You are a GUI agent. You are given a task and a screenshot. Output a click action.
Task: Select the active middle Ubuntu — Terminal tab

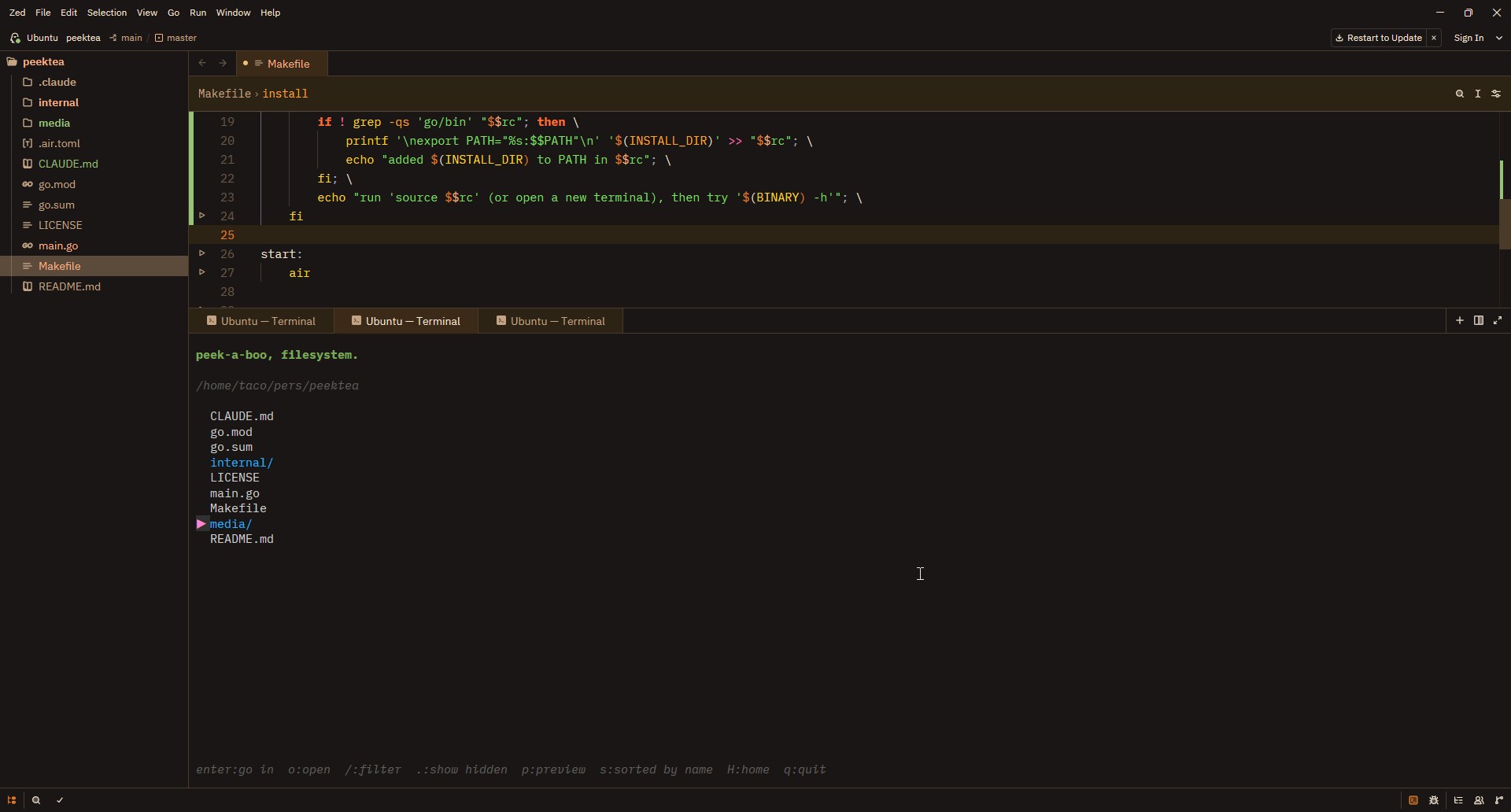click(406, 321)
